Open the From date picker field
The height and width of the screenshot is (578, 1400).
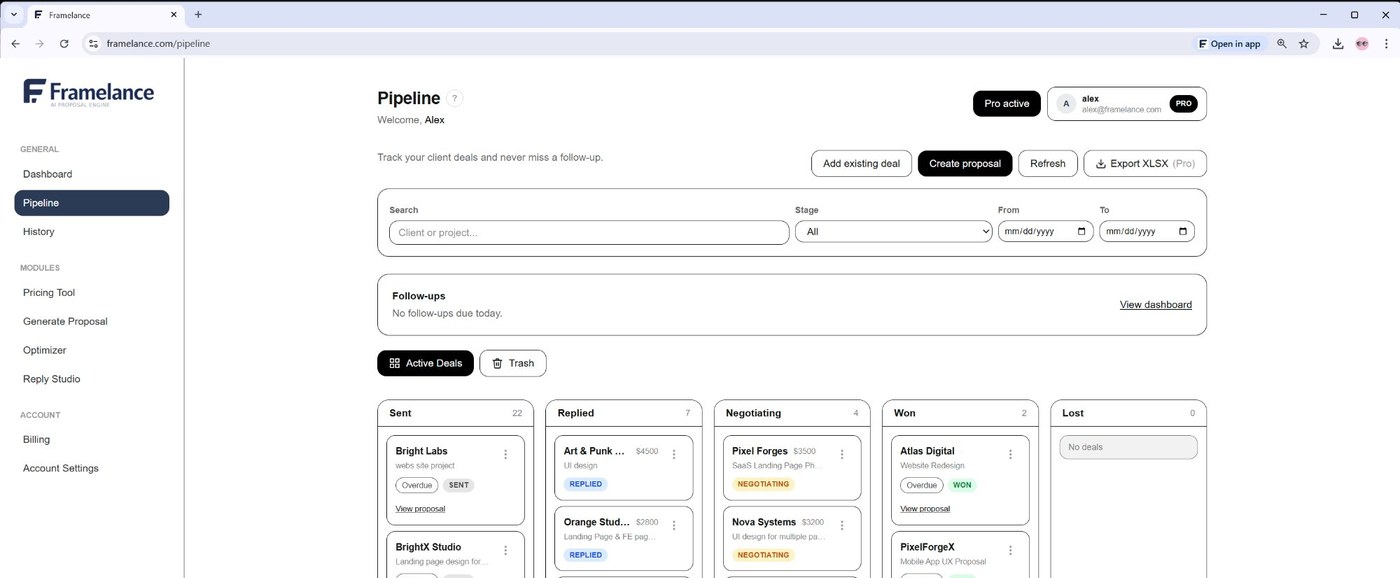click(x=1045, y=232)
